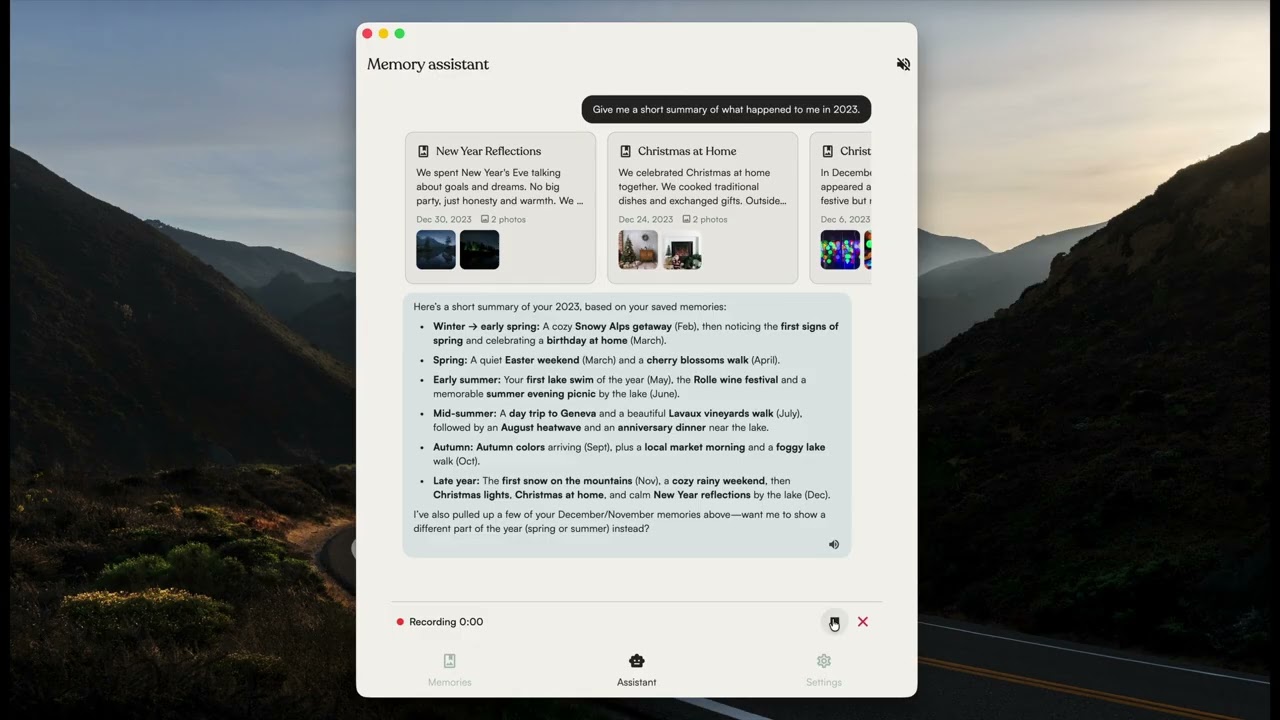Click the 'first snow on the mountains' text
The image size is (1280, 720).
(567, 481)
